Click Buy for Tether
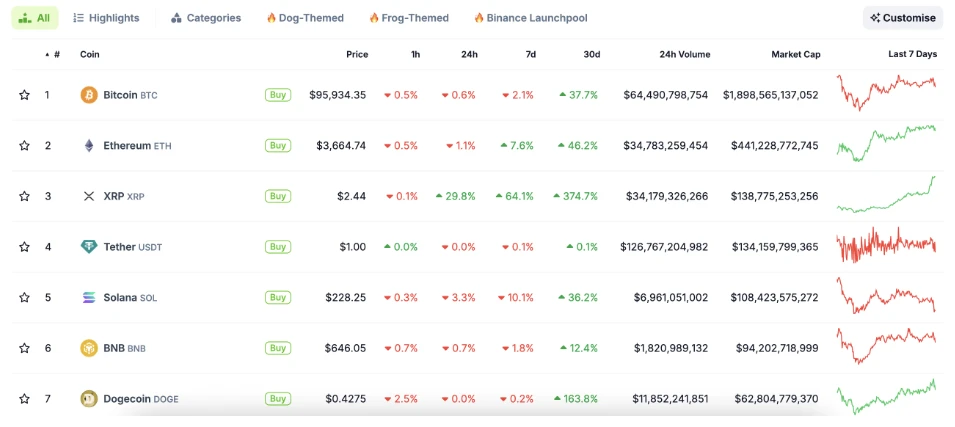 tap(278, 247)
